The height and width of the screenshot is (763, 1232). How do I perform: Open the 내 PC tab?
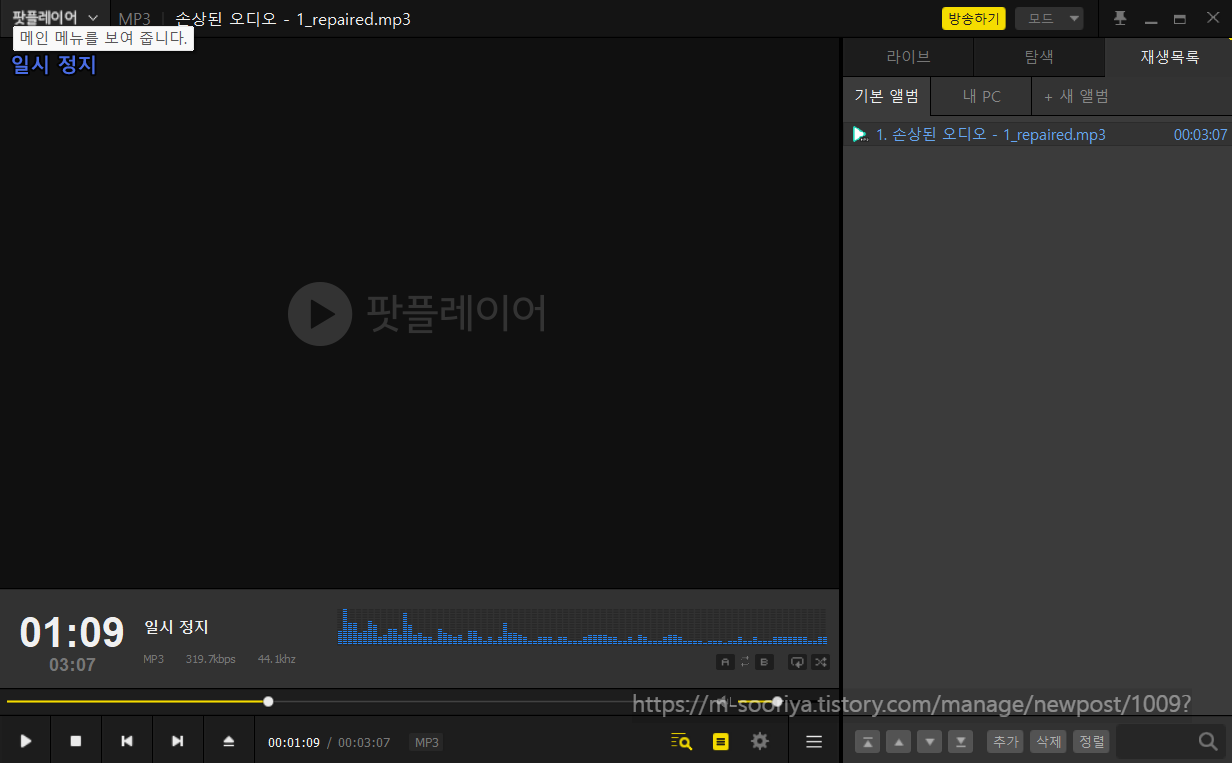tap(981, 96)
